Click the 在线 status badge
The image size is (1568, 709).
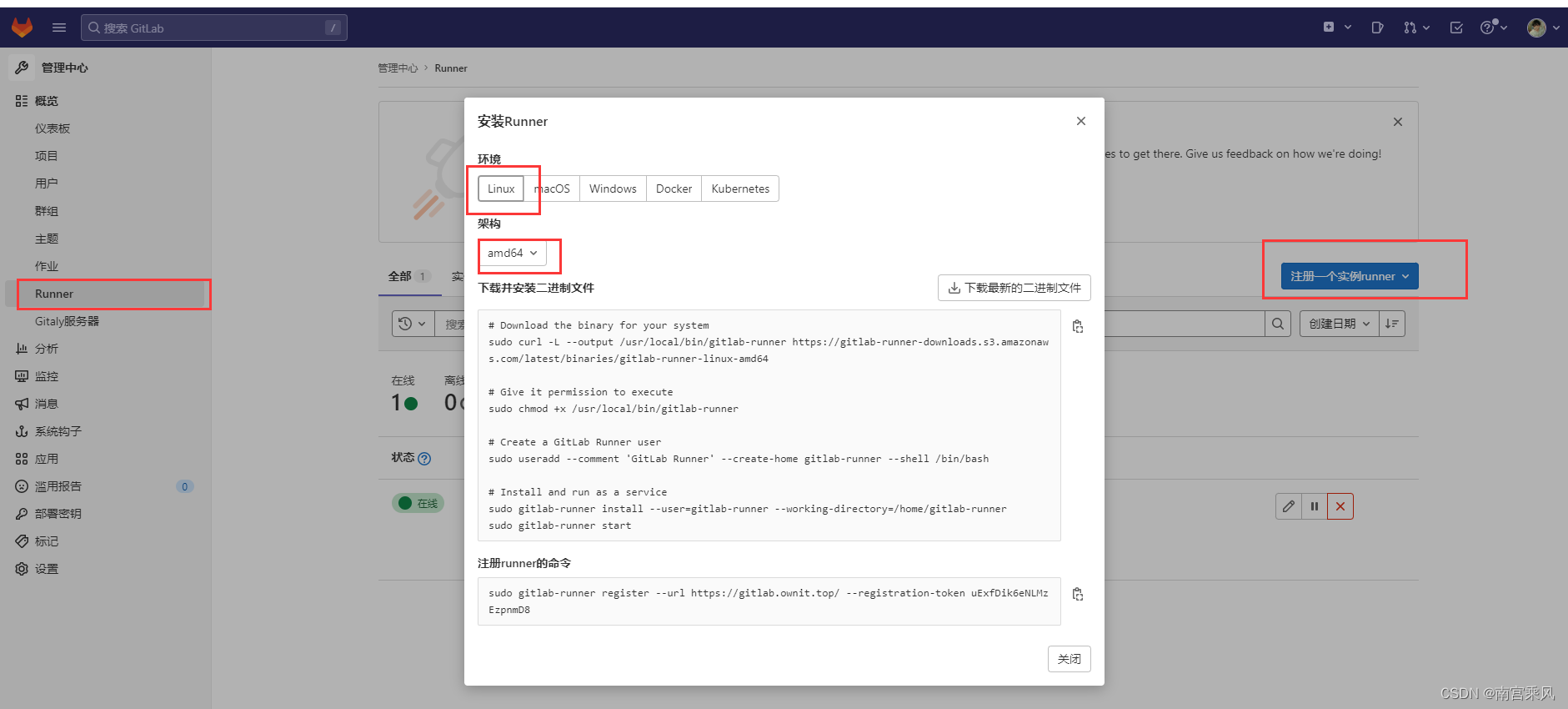(418, 503)
